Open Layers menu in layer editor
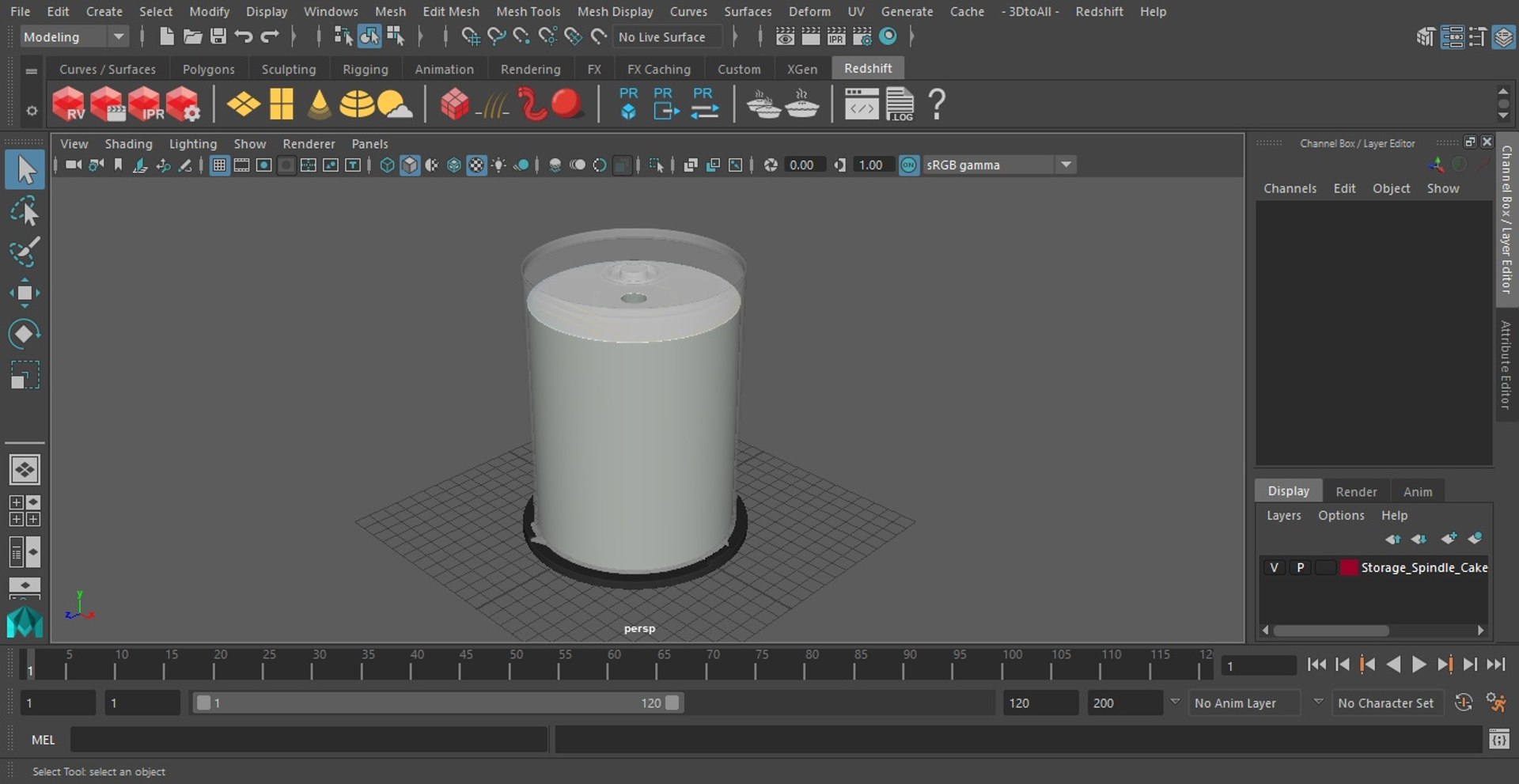This screenshot has width=1519, height=784. click(1283, 515)
